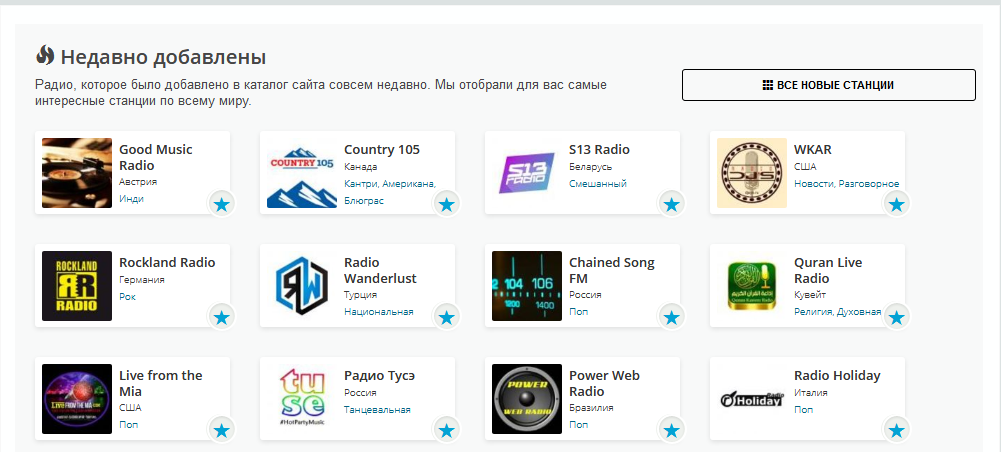Star the Radio Wanderlust station
The width and height of the screenshot is (1001, 452).
click(446, 317)
